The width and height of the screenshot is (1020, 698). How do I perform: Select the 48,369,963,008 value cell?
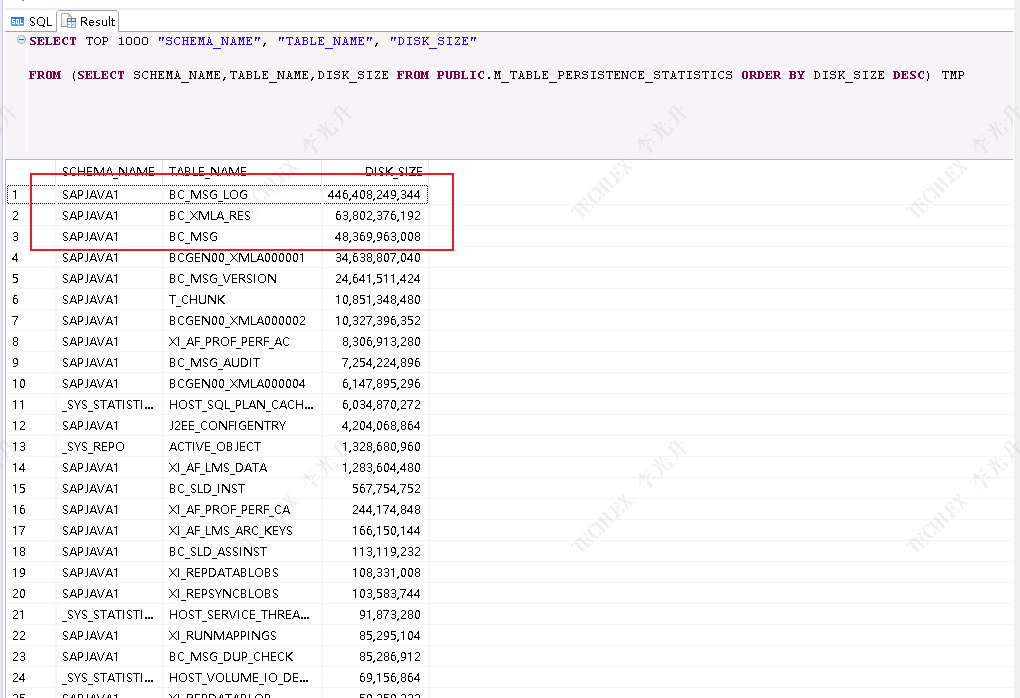tap(375, 237)
